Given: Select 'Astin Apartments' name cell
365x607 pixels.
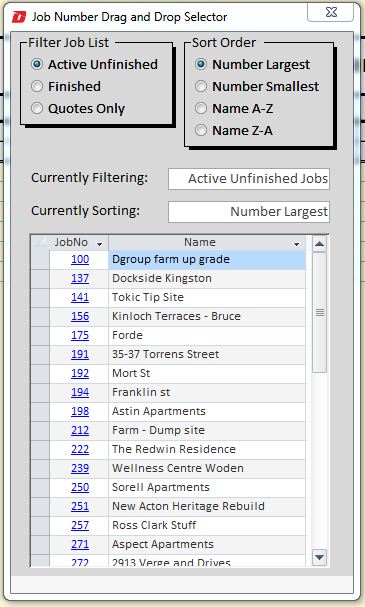Looking at the screenshot, I should pos(207,411).
